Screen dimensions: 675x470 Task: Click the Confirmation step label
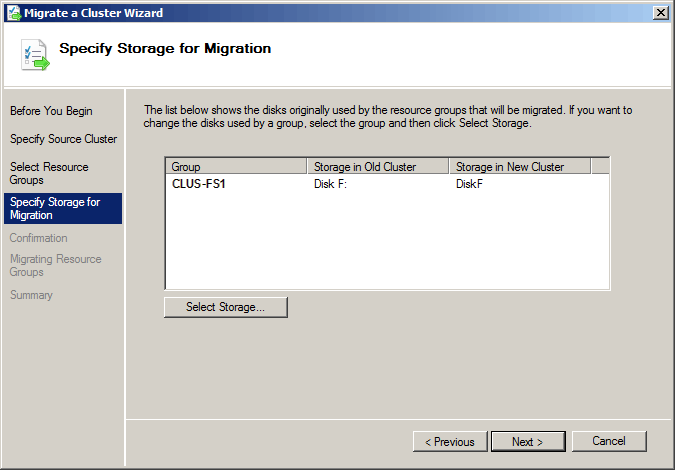[x=38, y=238]
